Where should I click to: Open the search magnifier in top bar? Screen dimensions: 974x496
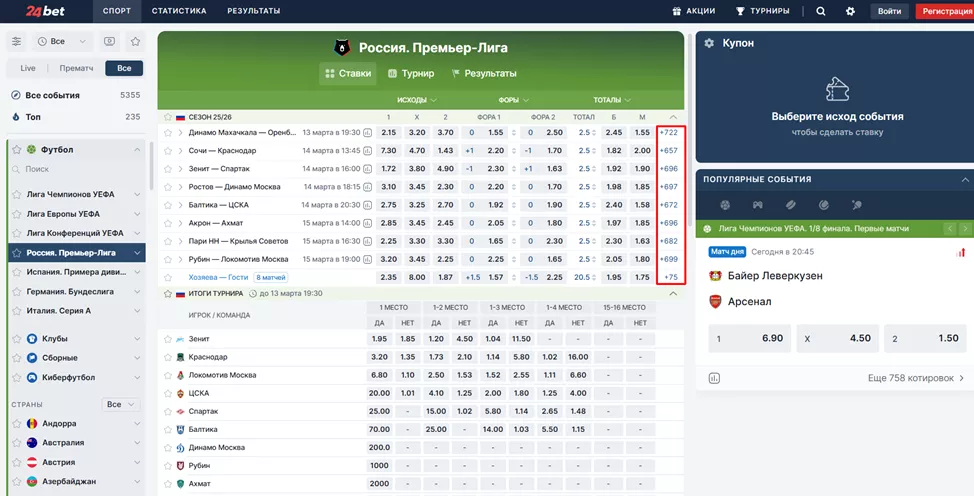pyautogui.click(x=821, y=11)
